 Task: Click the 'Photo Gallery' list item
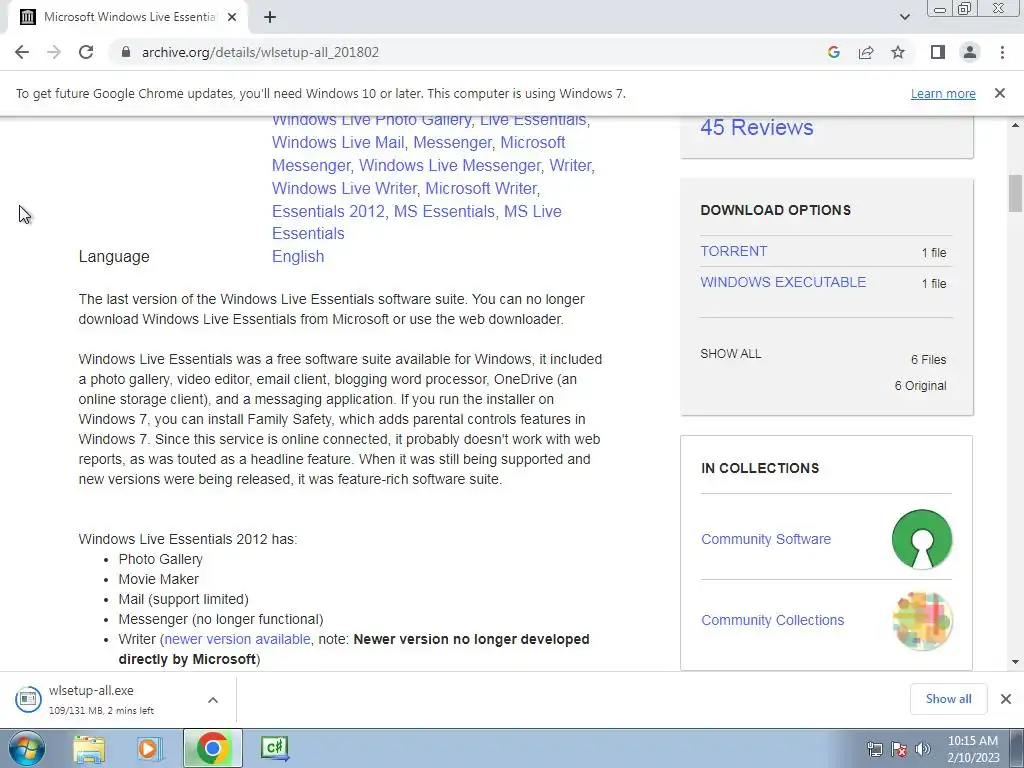coord(161,560)
